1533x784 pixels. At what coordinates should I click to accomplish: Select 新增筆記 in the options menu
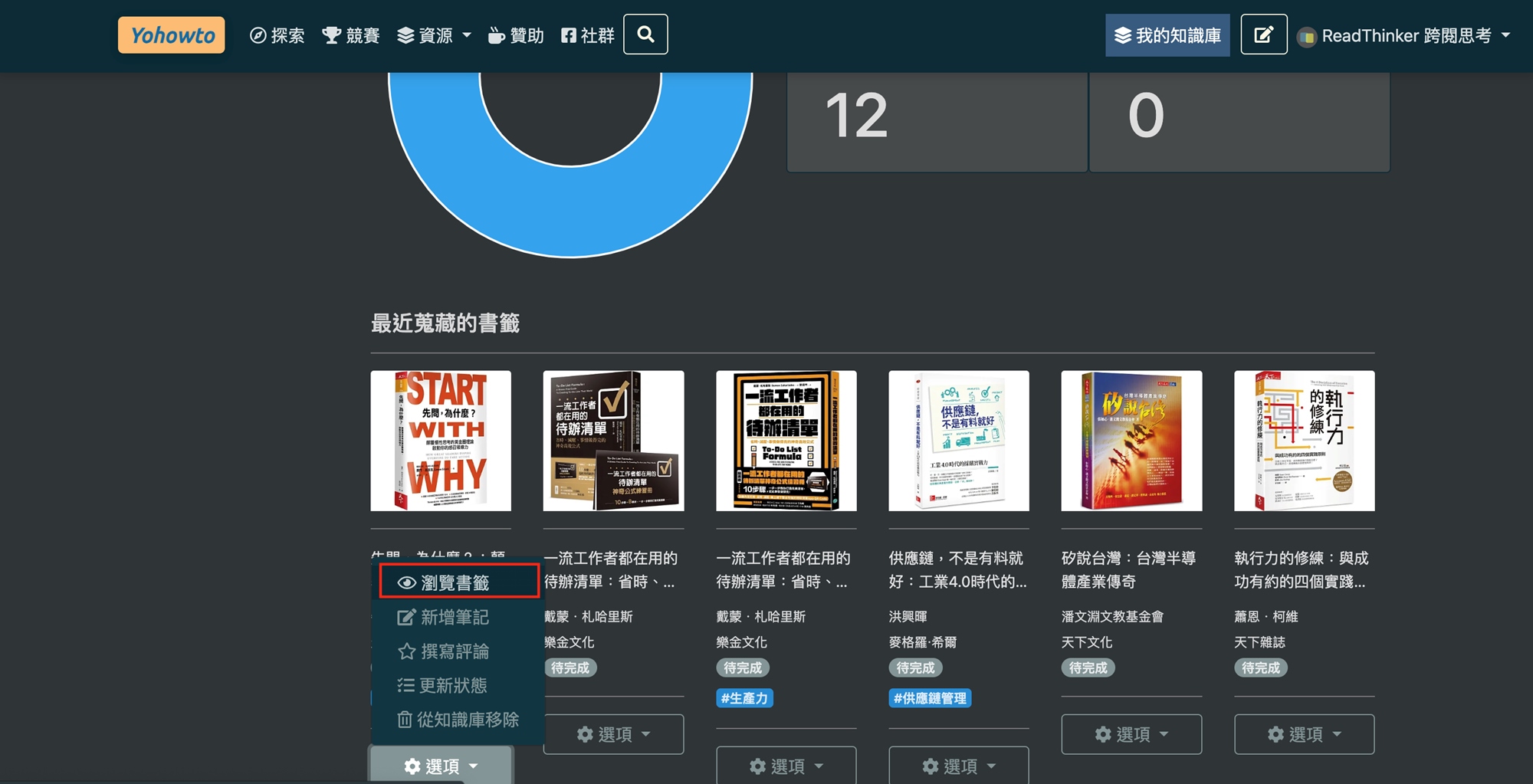point(454,617)
